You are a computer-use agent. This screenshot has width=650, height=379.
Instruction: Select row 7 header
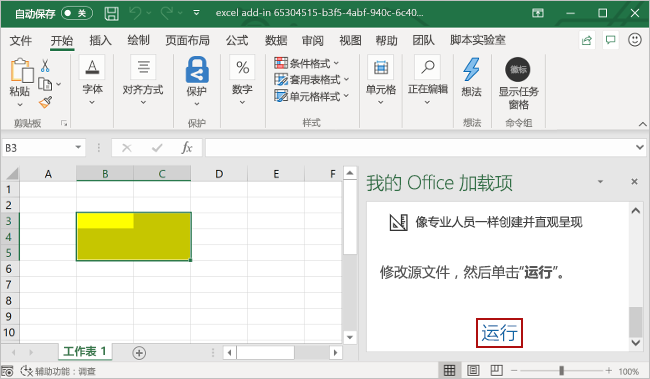[x=9, y=285]
